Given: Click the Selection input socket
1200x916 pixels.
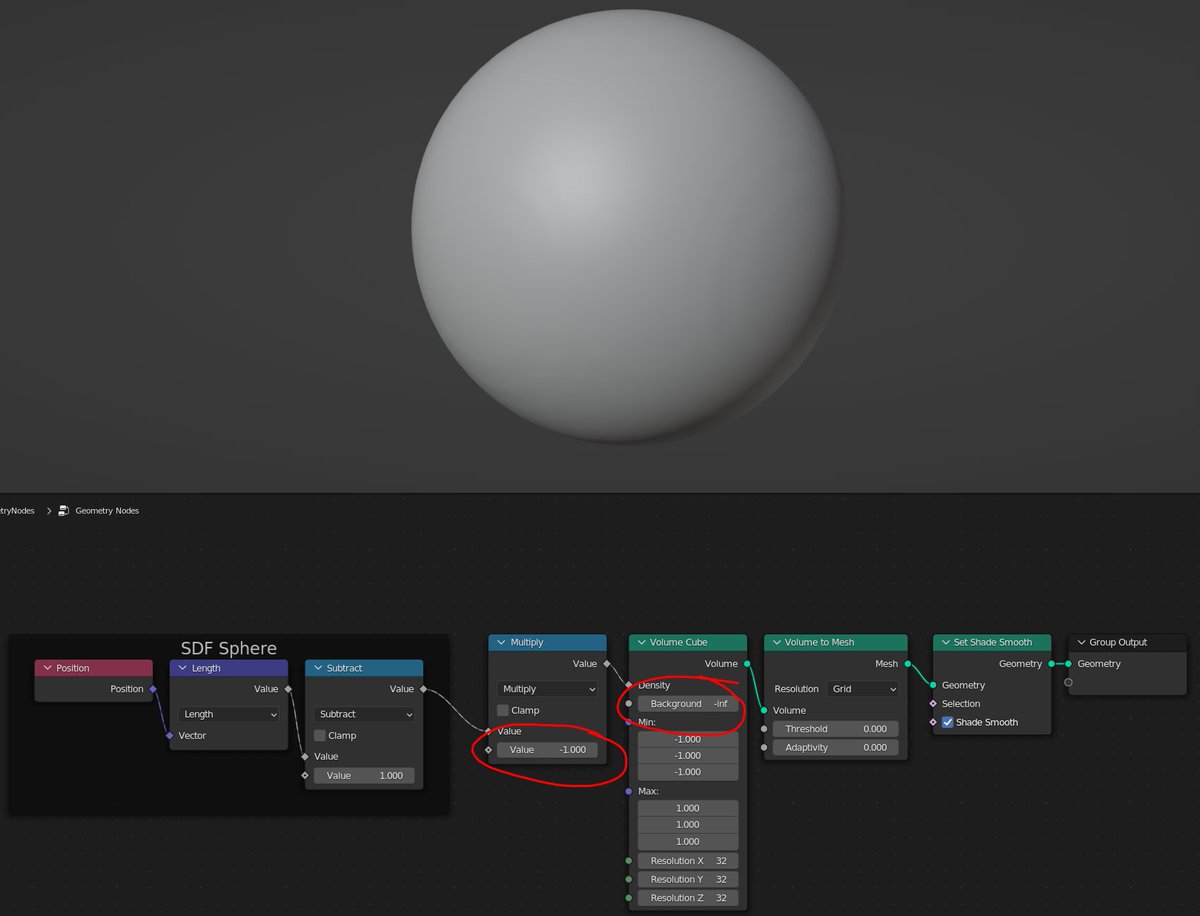Looking at the screenshot, I should tap(933, 703).
